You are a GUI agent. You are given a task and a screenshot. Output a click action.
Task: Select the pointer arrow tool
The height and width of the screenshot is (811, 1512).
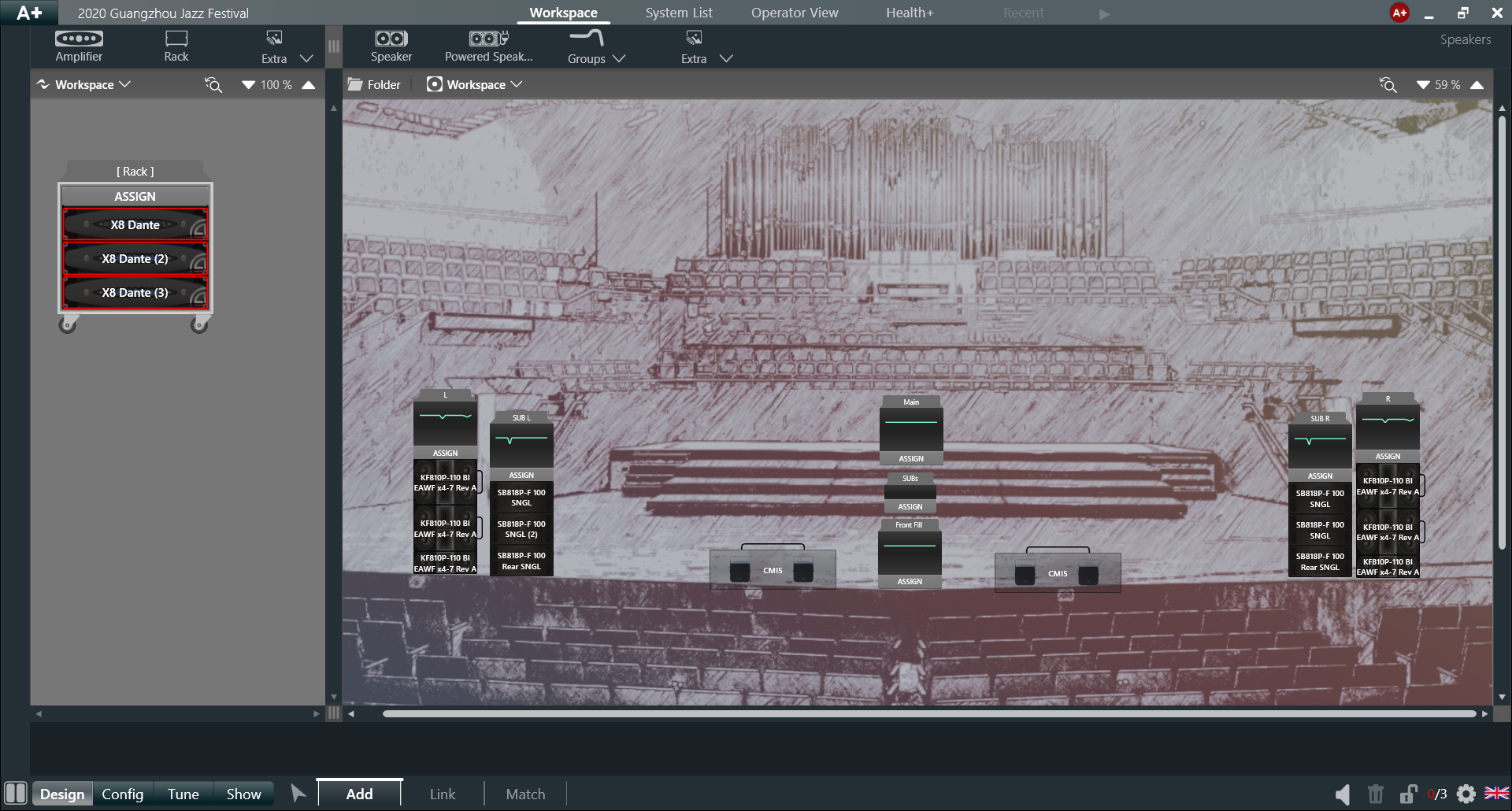[298, 793]
